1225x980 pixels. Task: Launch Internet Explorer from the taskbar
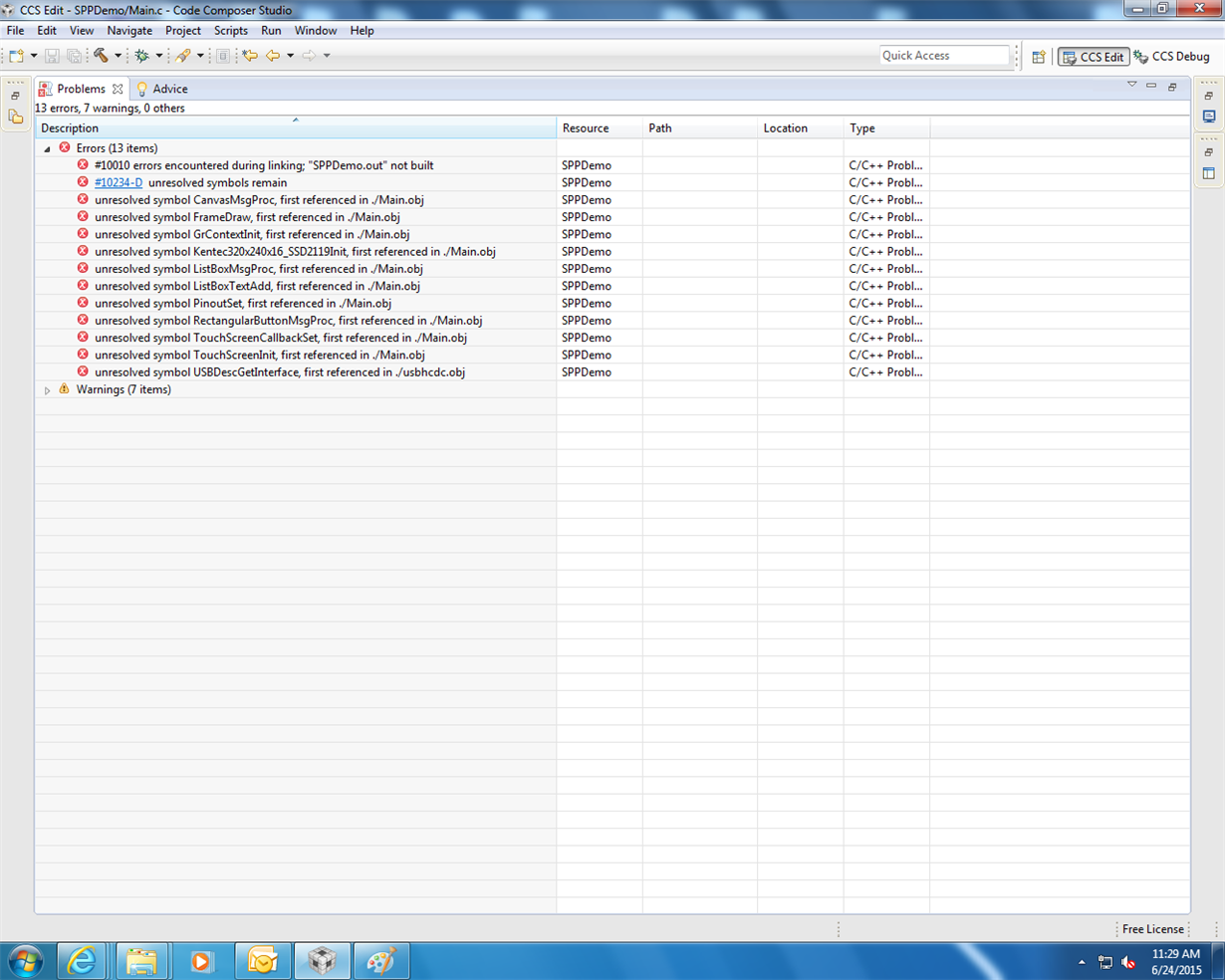click(x=82, y=961)
